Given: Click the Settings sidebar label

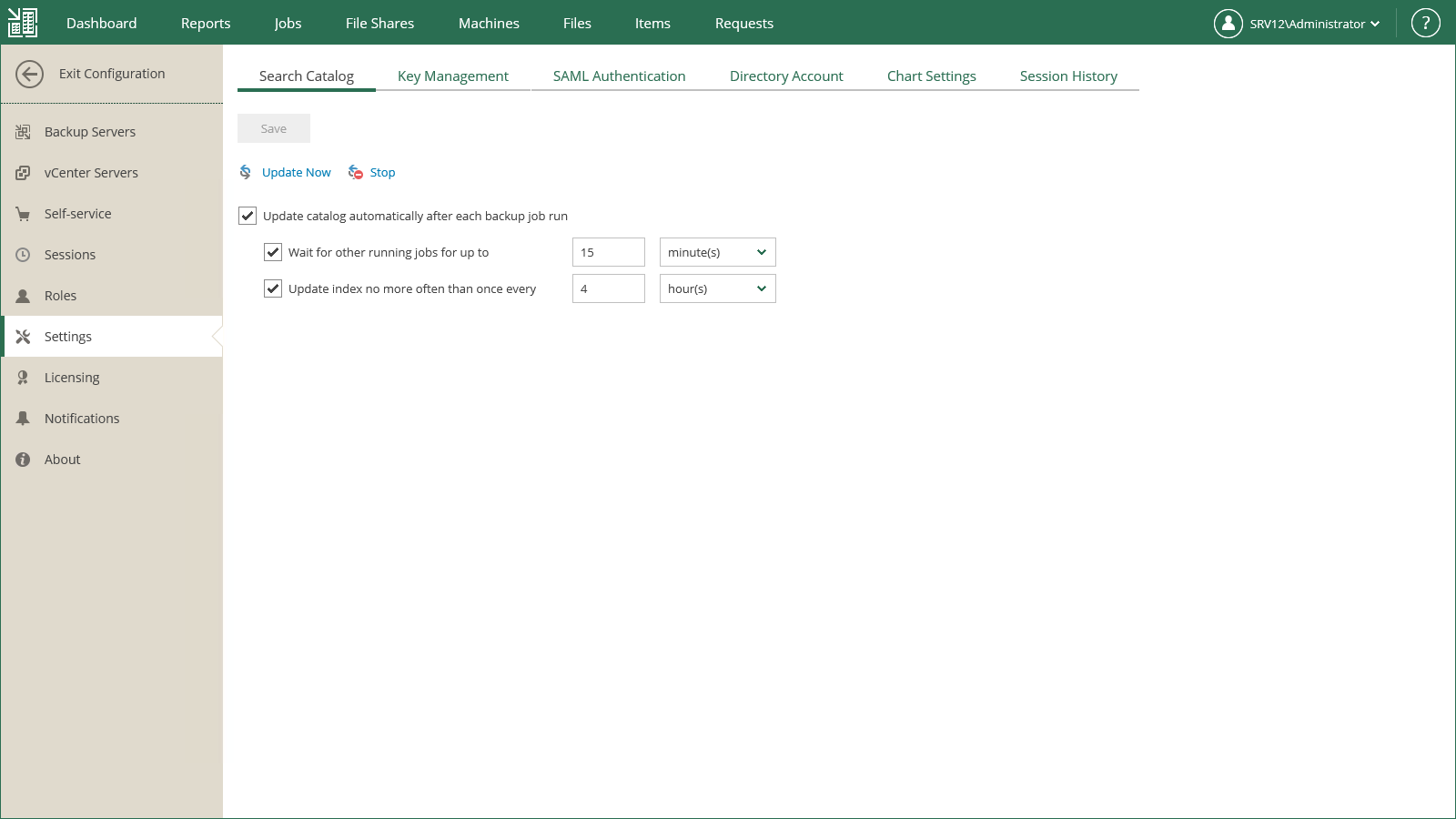Looking at the screenshot, I should click(68, 337).
